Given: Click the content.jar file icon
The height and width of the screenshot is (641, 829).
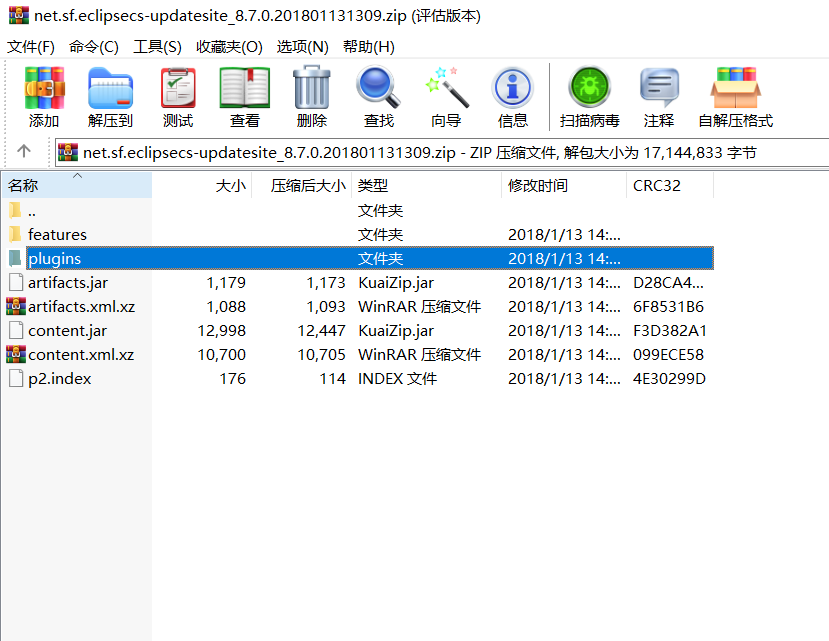Looking at the screenshot, I should tap(16, 331).
